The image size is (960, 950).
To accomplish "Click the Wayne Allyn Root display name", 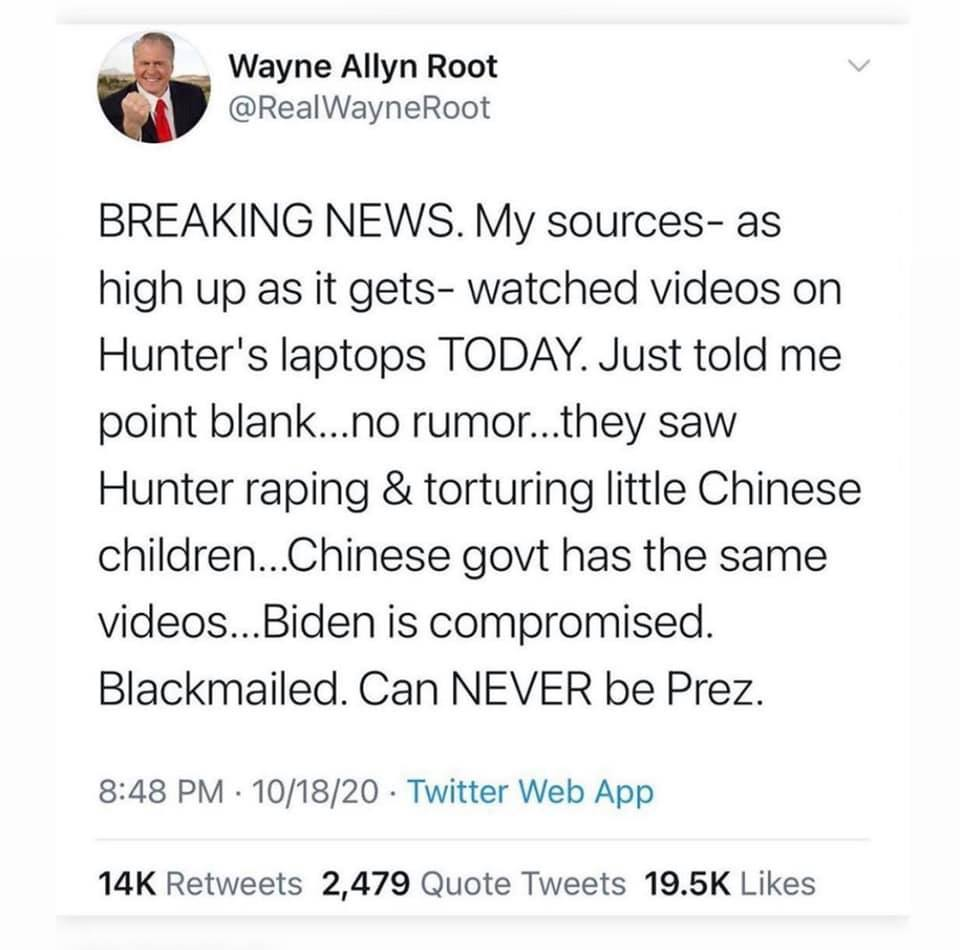I will point(363,66).
